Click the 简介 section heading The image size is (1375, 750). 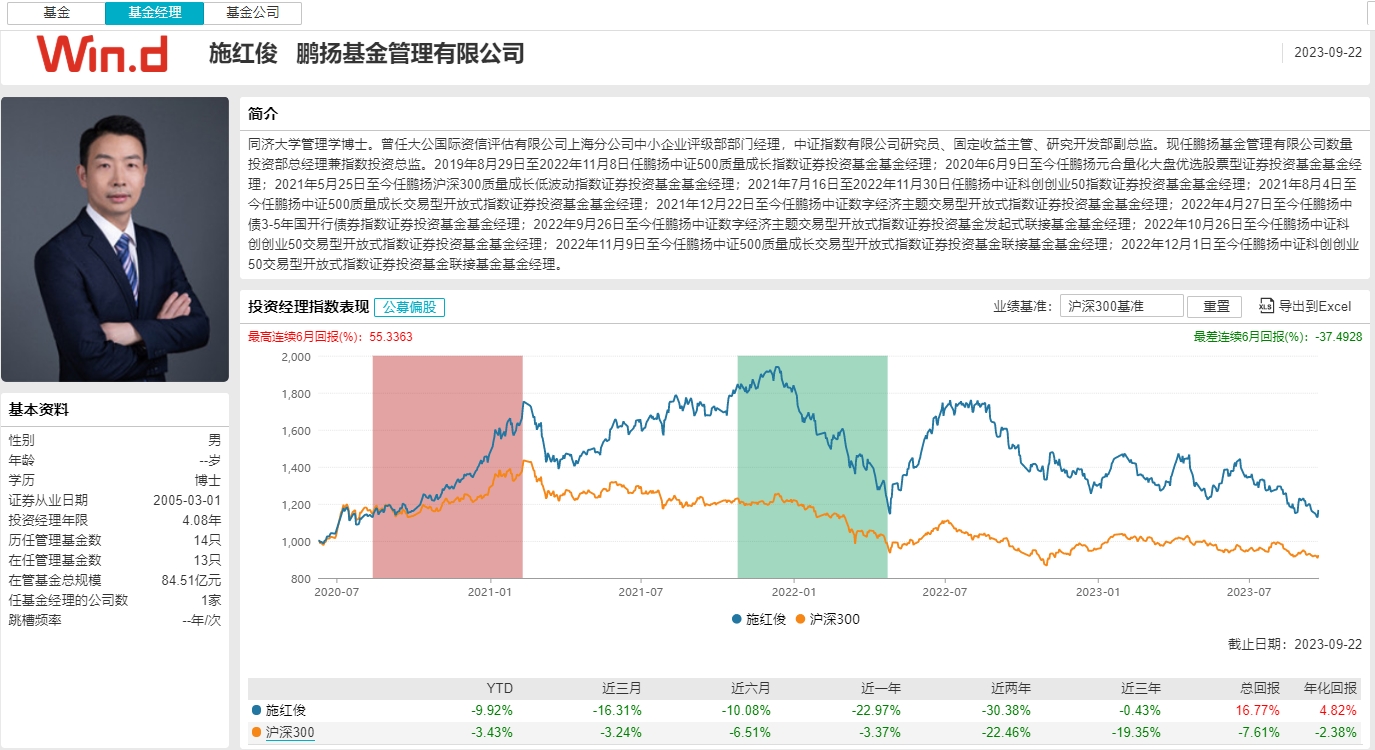[x=262, y=114]
